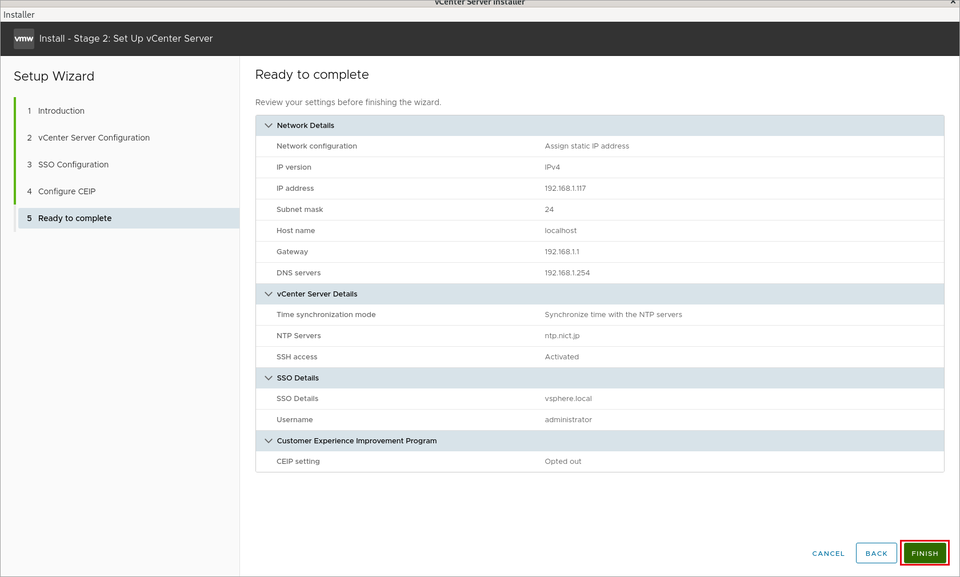Image resolution: width=960 pixels, height=577 pixels.
Task: Click the Ready to complete page heading
Action: click(x=312, y=75)
